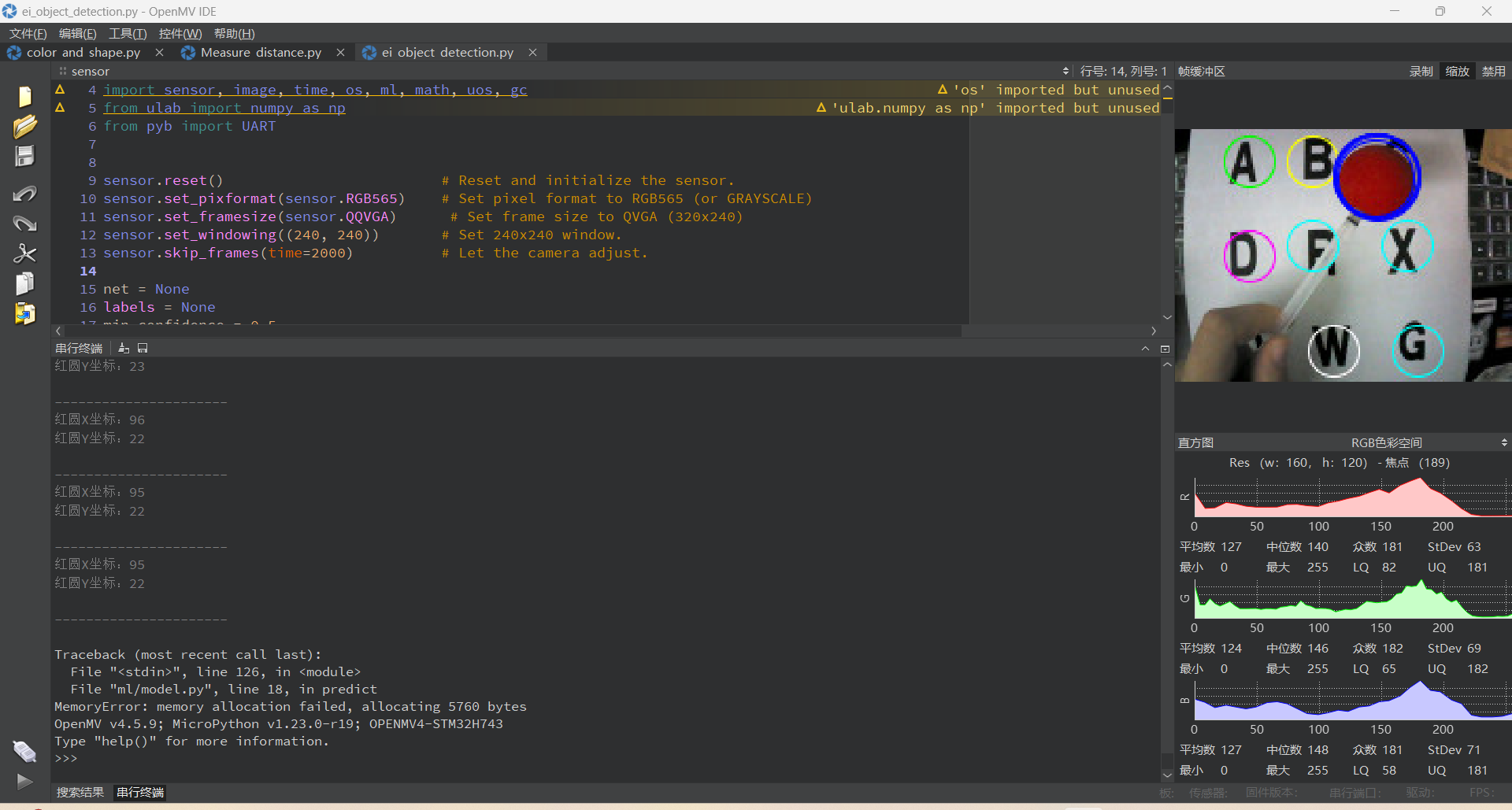Click the OpenMV IDE title bar logo

point(9,11)
